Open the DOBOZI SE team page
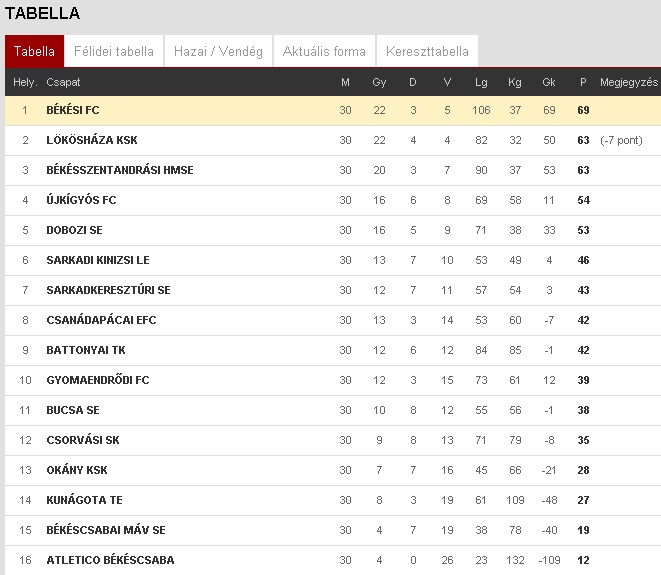This screenshot has height=575, width=661. pyautogui.click(x=75, y=230)
